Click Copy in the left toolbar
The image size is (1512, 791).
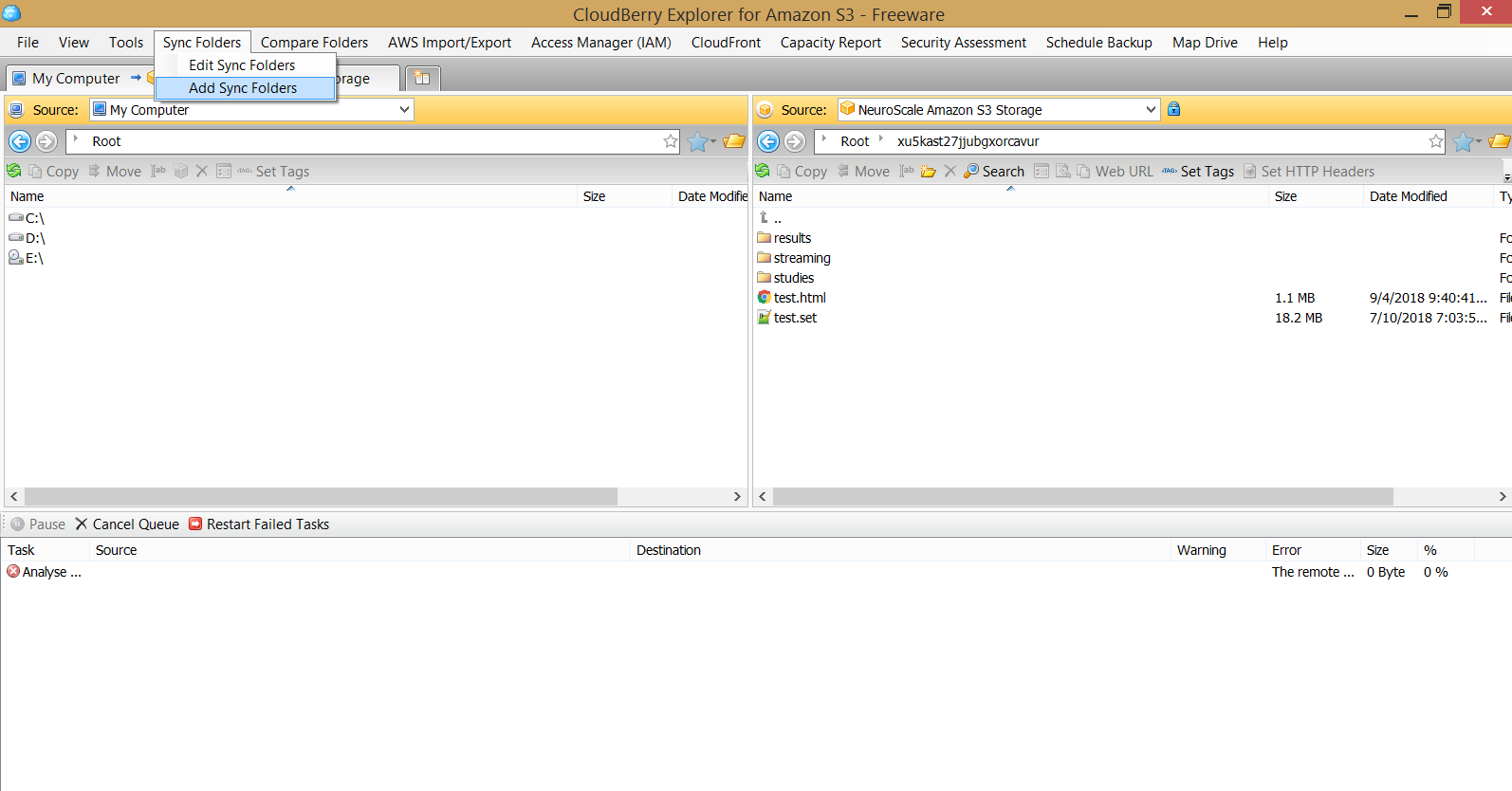tap(54, 172)
